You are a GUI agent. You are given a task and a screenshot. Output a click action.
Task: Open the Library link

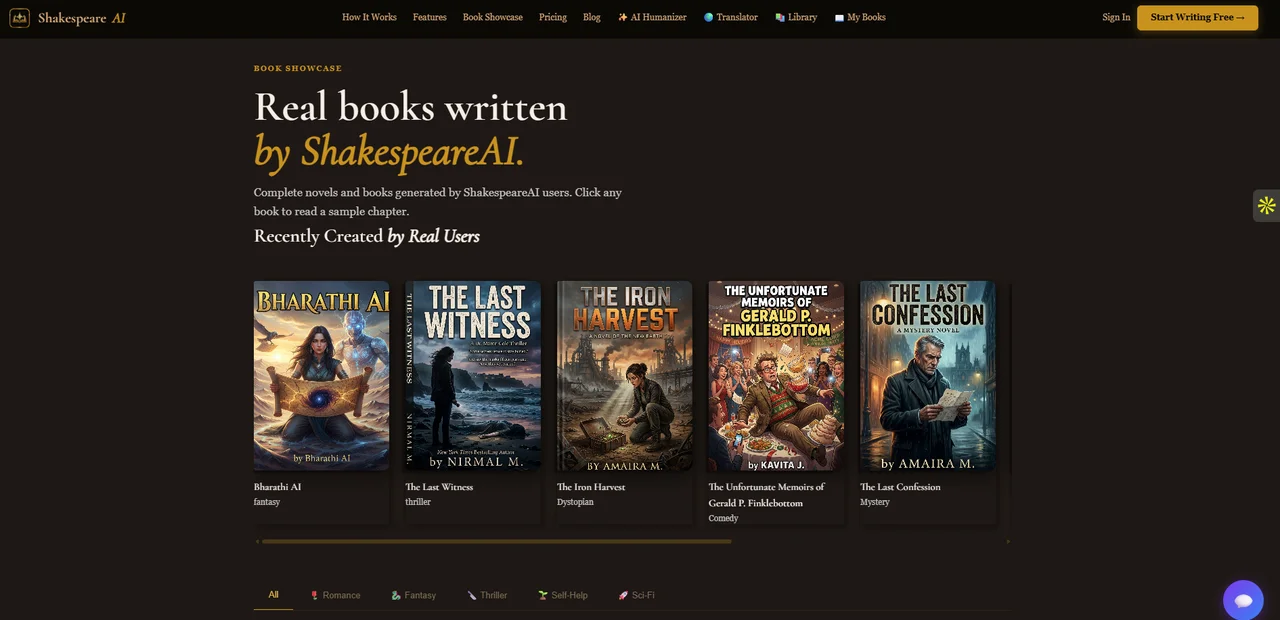coord(796,17)
